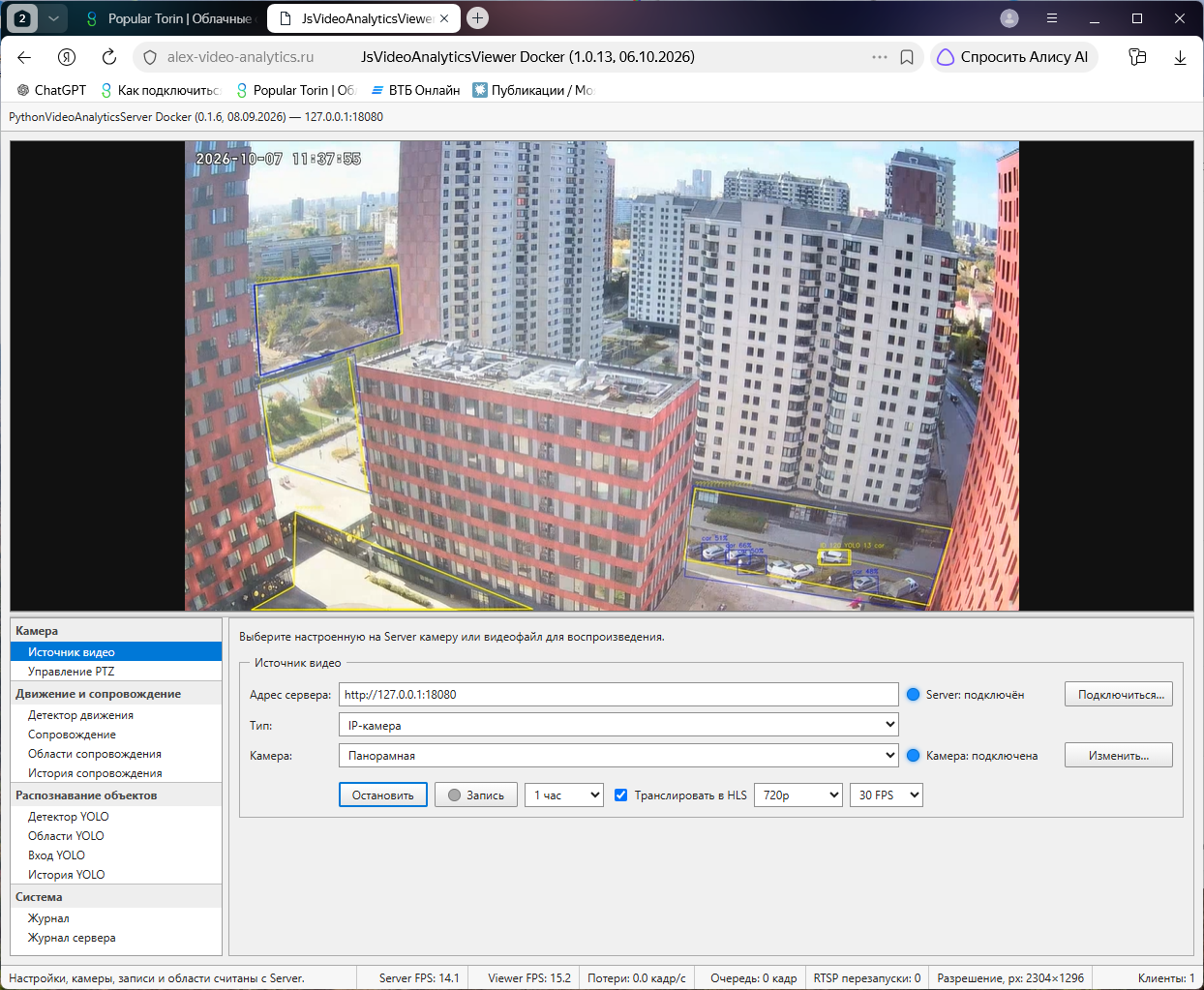Expand the 'Камера' Панорамная dropdown

click(618, 756)
